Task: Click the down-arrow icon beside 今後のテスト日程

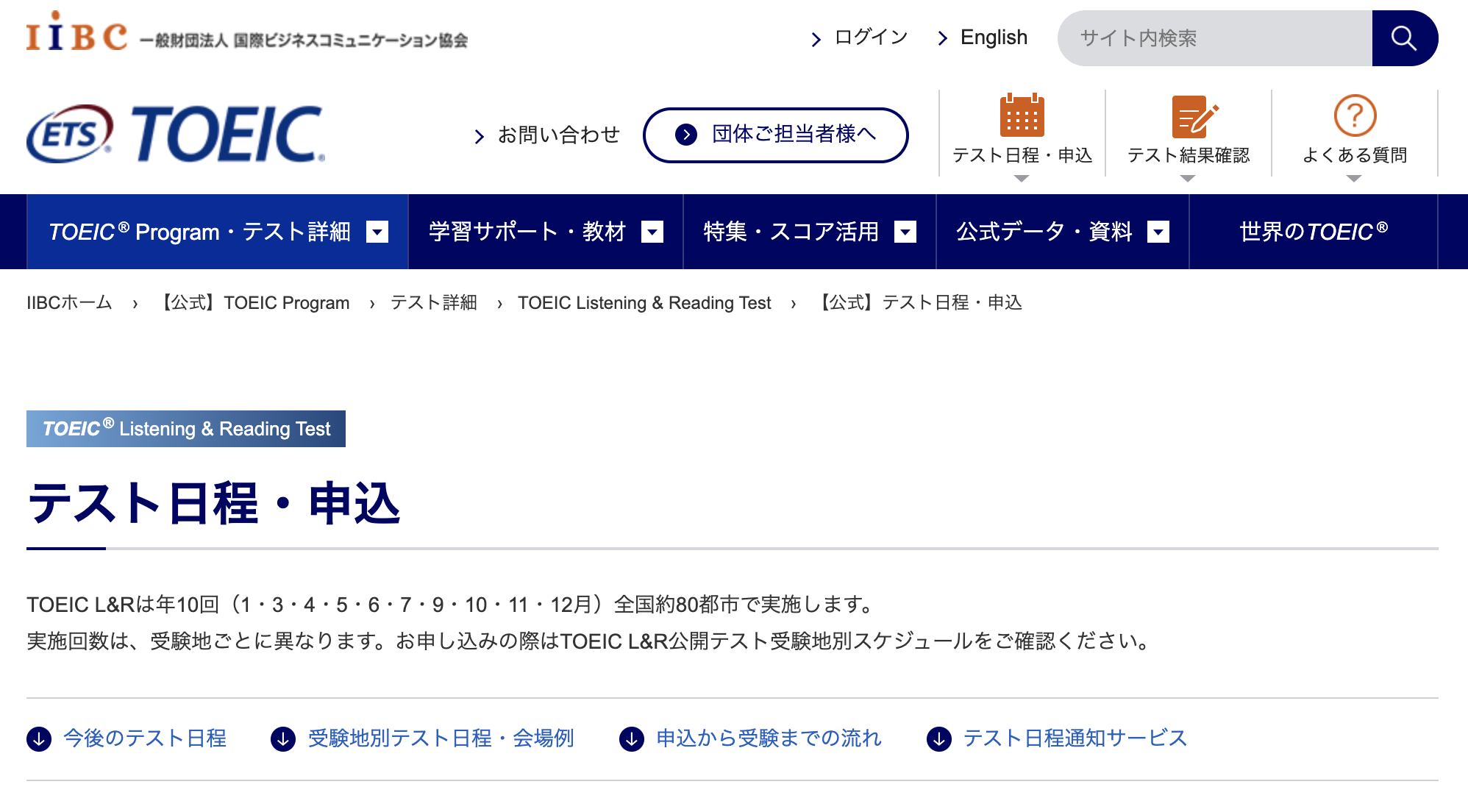Action: [39, 738]
